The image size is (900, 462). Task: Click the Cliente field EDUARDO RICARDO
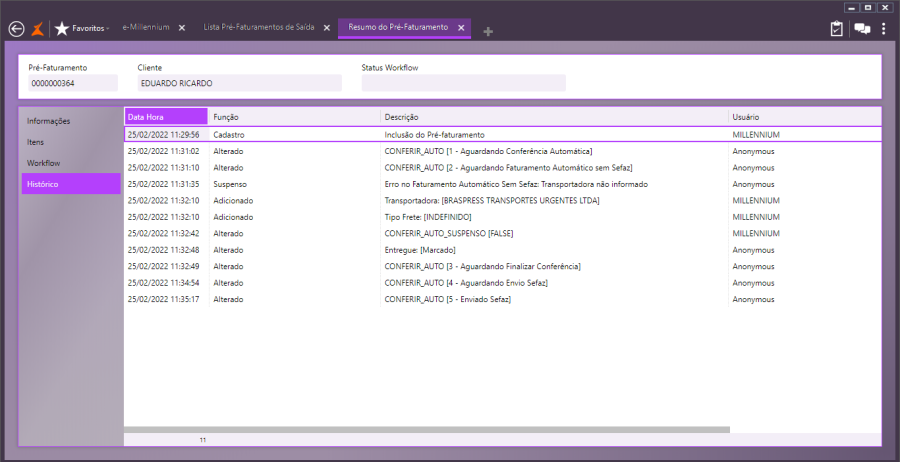(x=239, y=83)
